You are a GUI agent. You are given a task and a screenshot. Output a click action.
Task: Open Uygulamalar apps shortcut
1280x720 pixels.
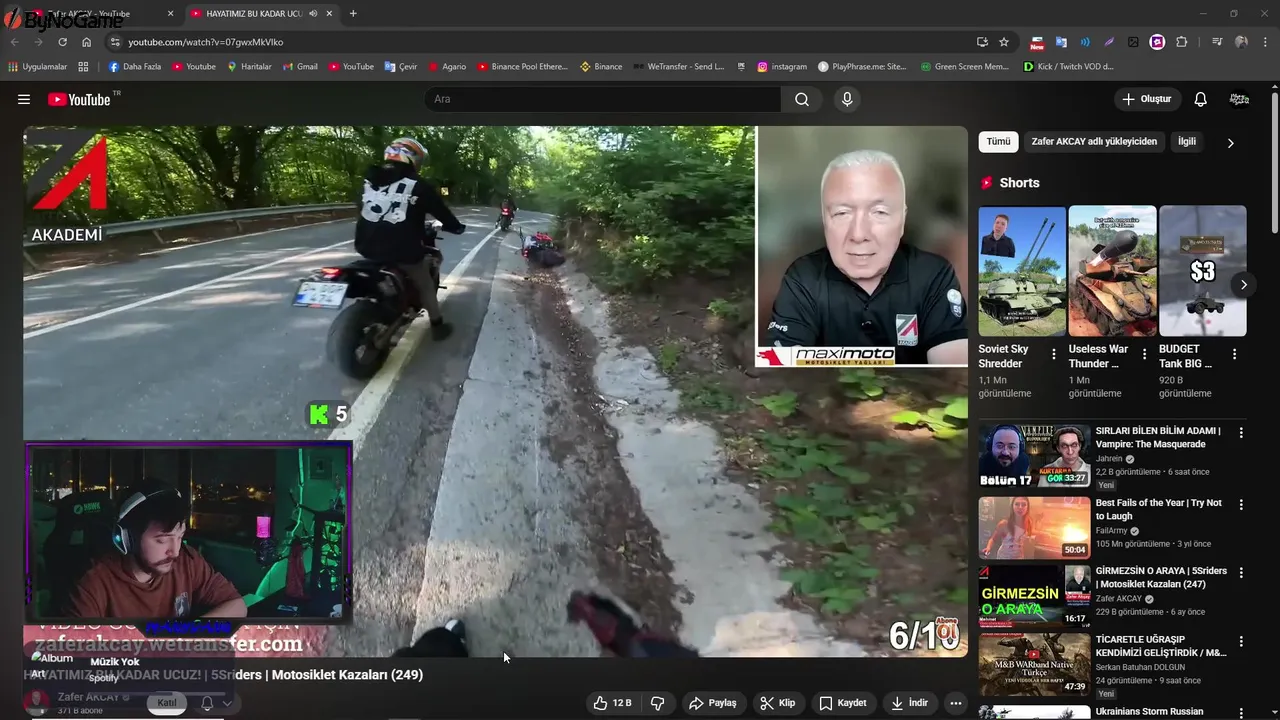click(x=38, y=67)
